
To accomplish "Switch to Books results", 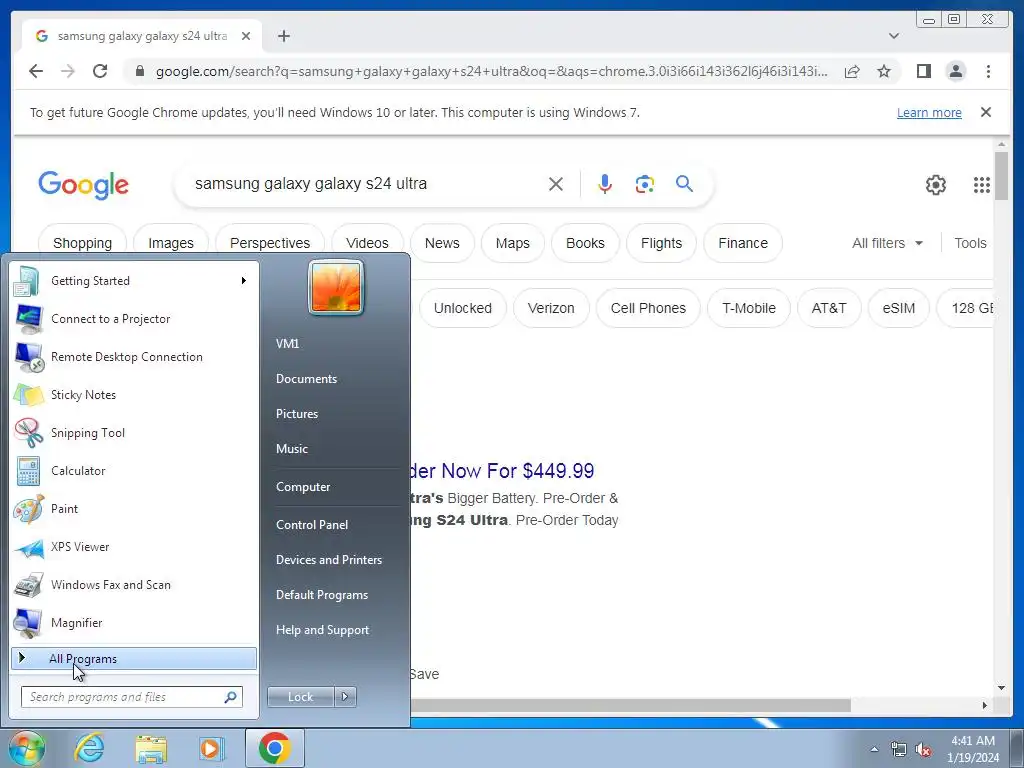I will (x=585, y=243).
